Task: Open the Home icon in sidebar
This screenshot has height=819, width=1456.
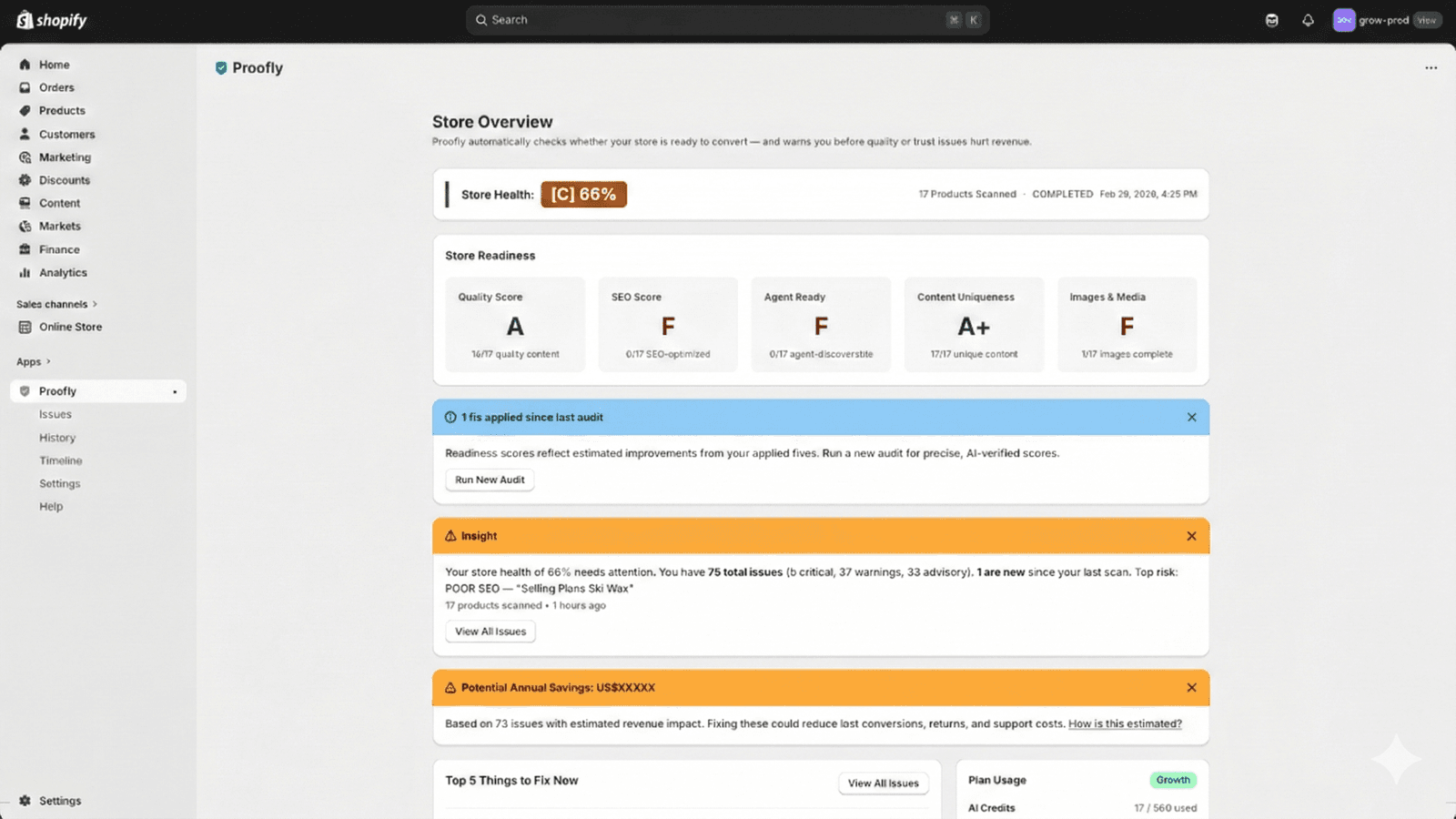Action: coord(25,65)
